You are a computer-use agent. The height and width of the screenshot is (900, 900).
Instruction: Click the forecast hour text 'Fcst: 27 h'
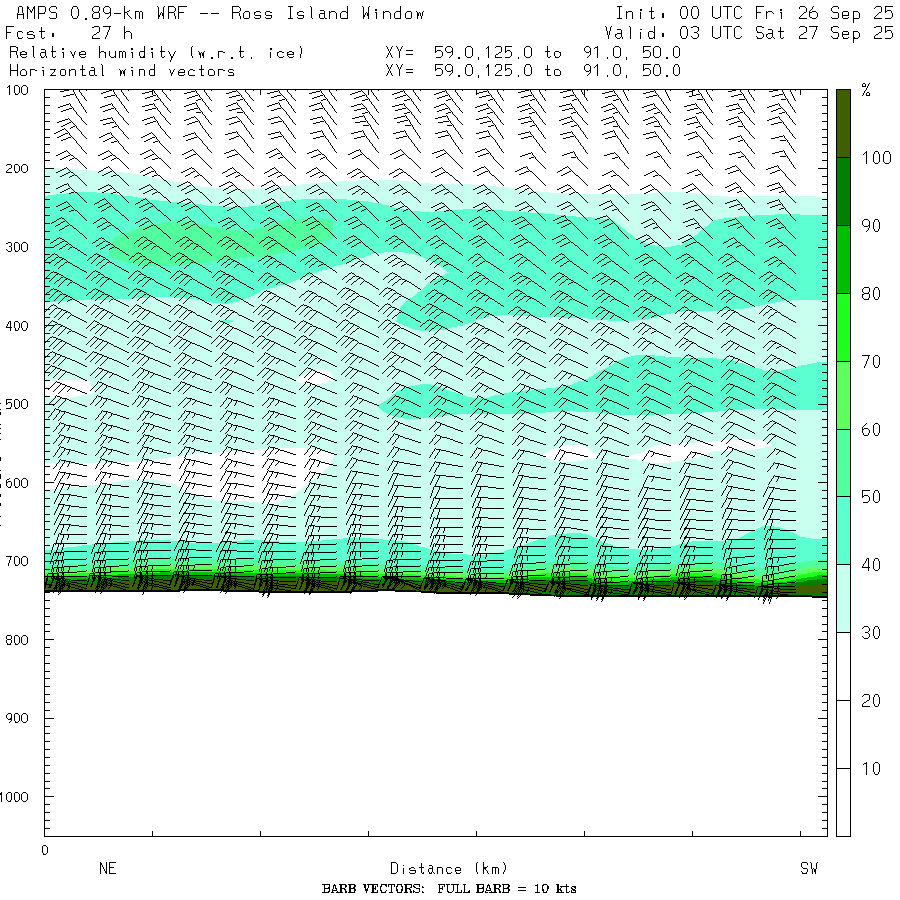[x=69, y=33]
